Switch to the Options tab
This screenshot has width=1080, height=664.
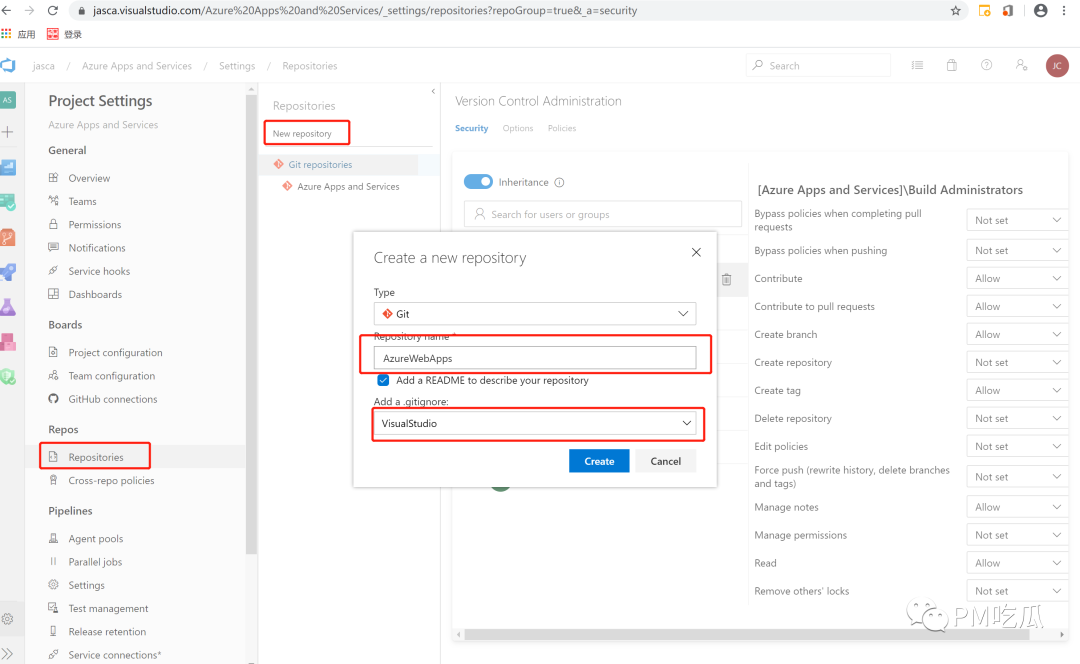[x=518, y=128]
